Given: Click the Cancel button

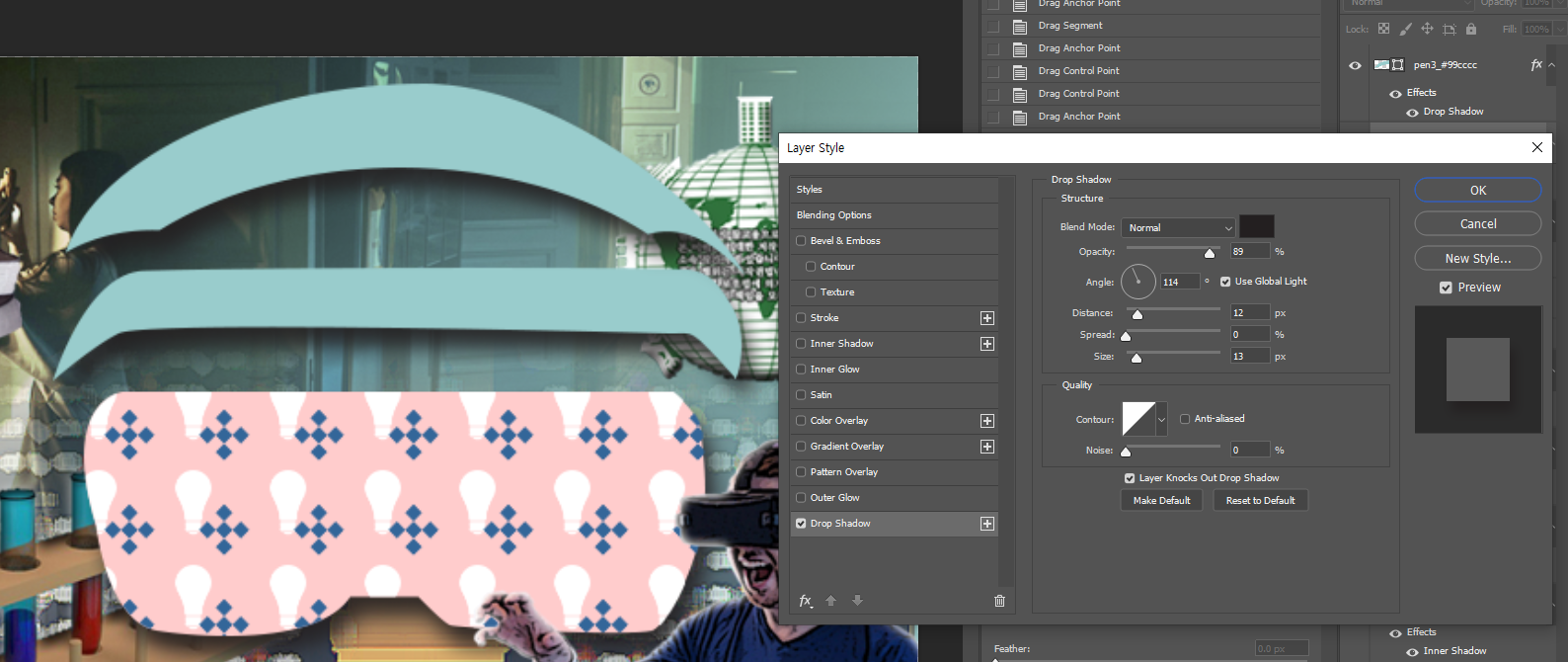Looking at the screenshot, I should point(1478,224).
